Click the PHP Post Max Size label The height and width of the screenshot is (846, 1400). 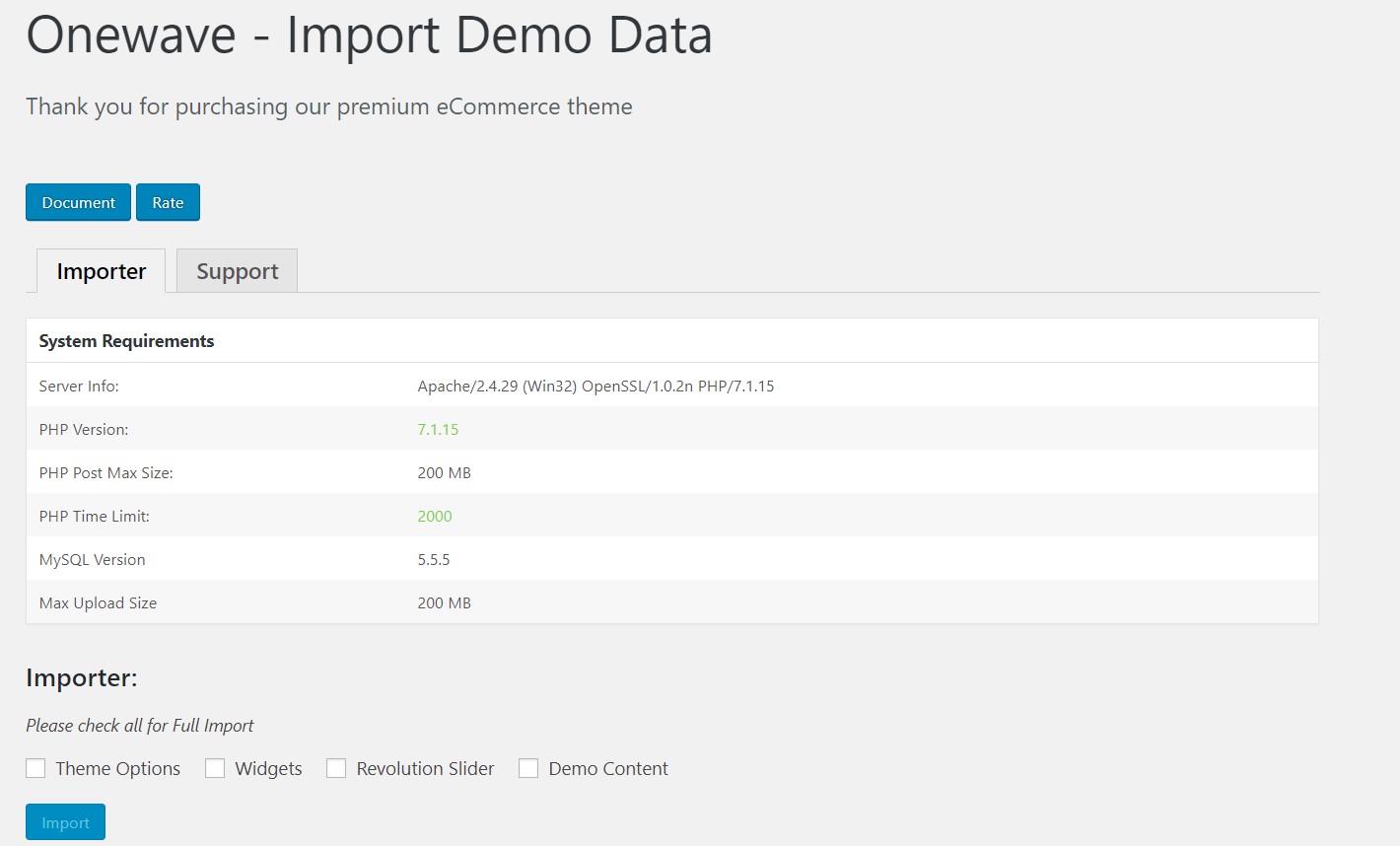point(105,473)
